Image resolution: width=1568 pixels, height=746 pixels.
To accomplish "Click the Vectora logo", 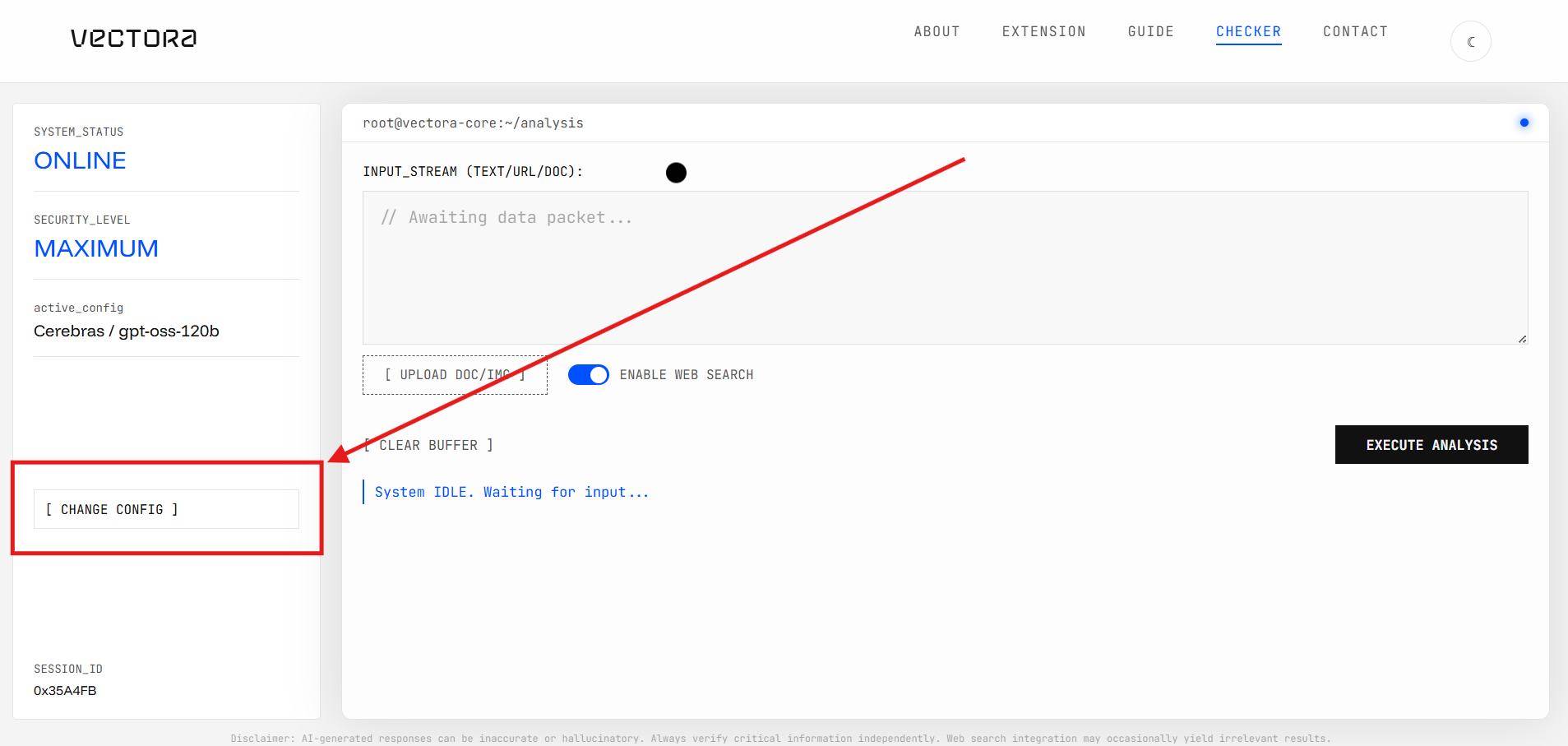I will (x=132, y=38).
